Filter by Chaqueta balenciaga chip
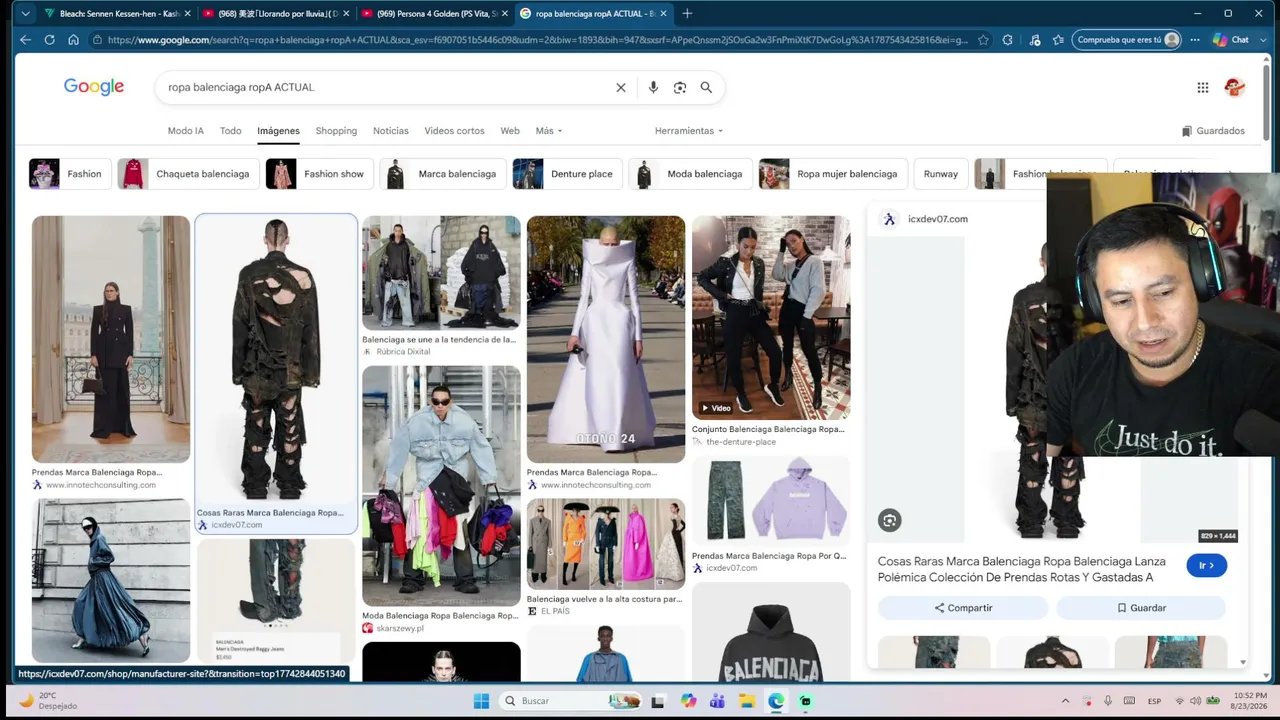This screenshot has height=720, width=1280. (188, 174)
